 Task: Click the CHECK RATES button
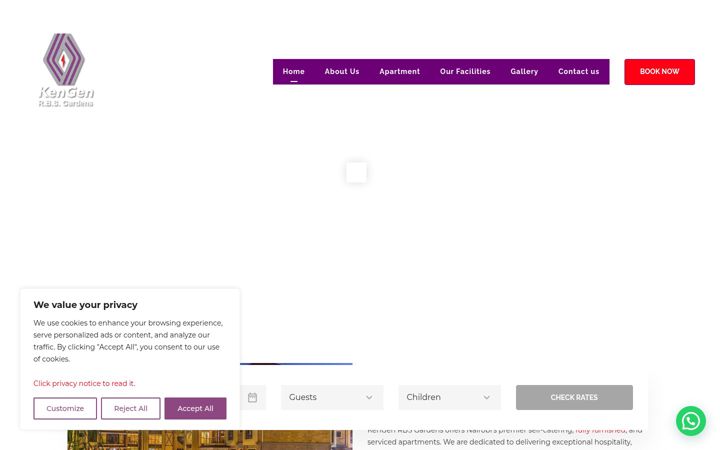coord(574,397)
